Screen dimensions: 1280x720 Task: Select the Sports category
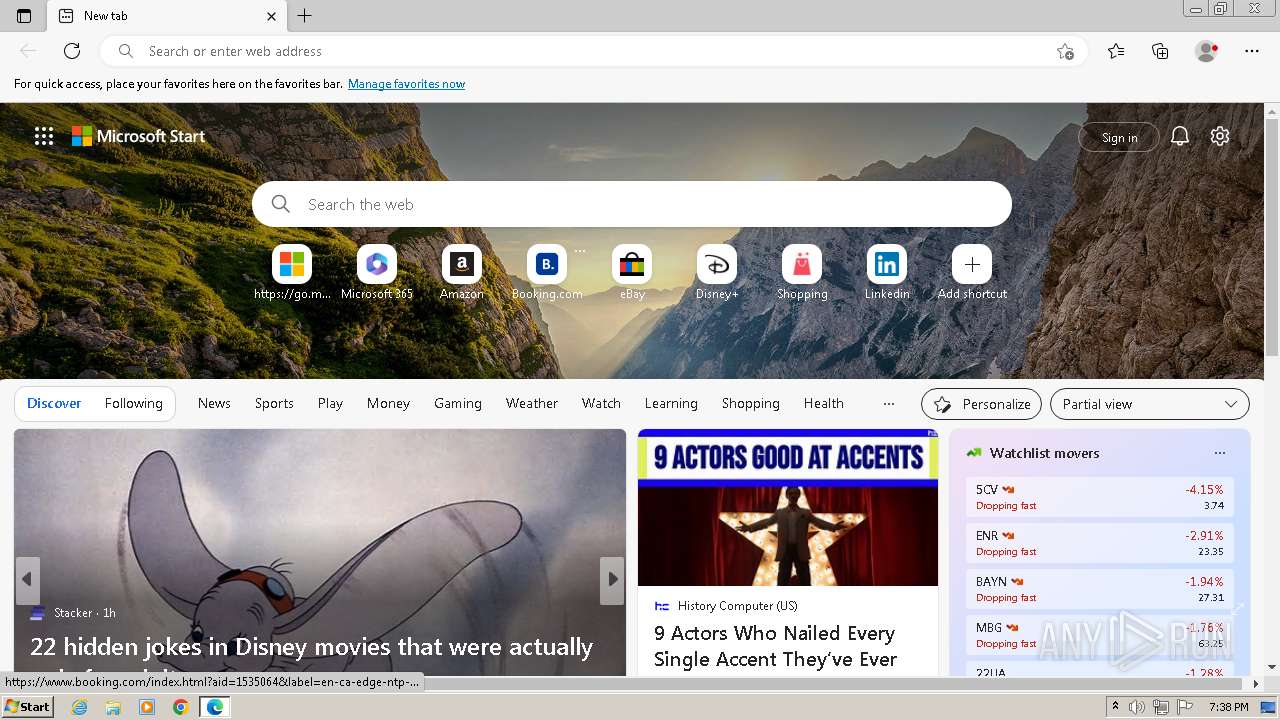pos(274,403)
